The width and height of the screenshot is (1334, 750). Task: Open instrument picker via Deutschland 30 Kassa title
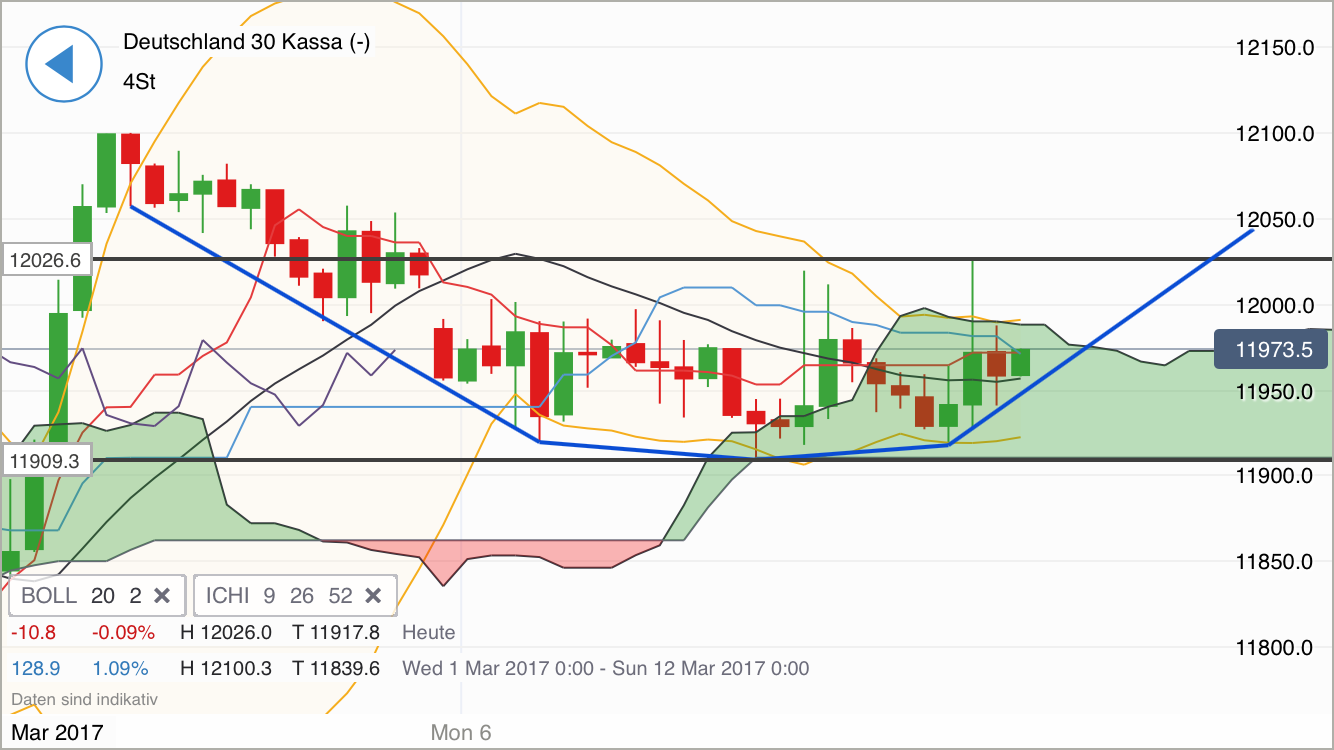[x=246, y=43]
